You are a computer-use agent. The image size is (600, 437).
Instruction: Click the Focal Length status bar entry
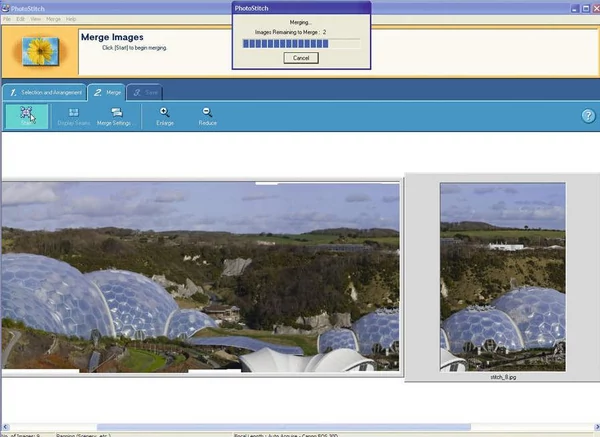pos(286,435)
